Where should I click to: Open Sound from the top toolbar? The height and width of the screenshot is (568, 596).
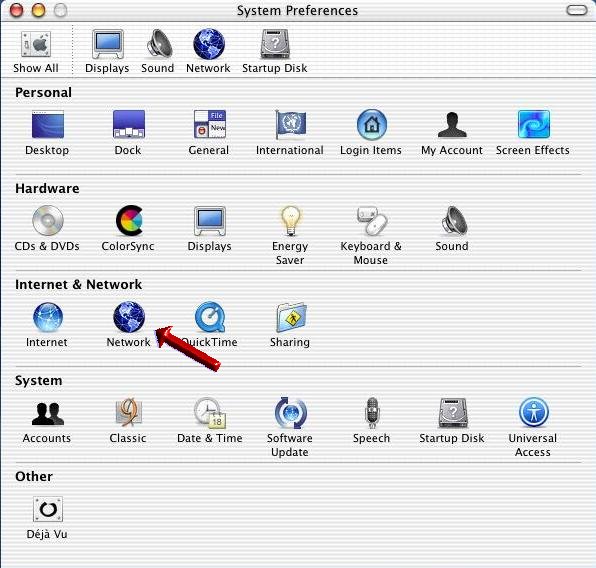point(160,44)
